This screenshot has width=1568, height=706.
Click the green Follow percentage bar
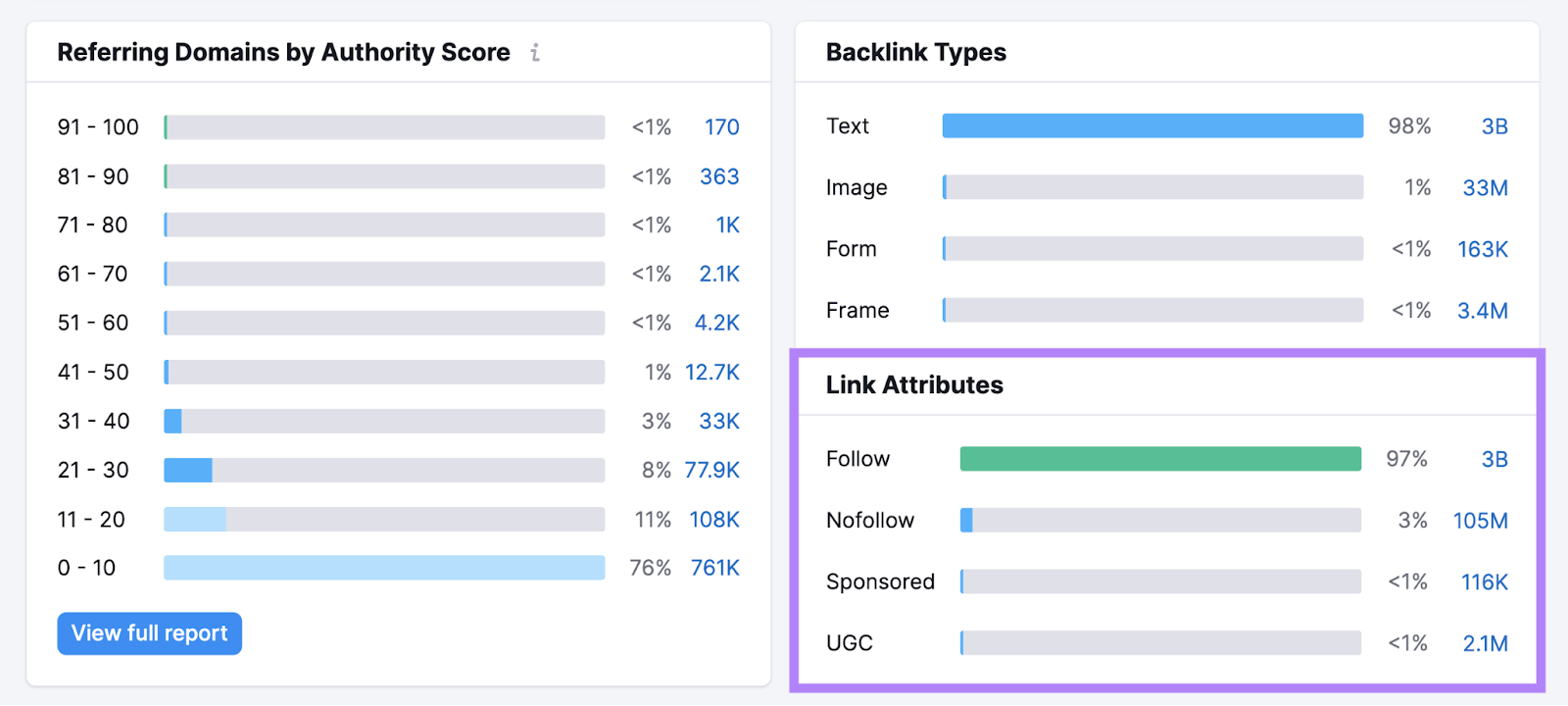1160,458
